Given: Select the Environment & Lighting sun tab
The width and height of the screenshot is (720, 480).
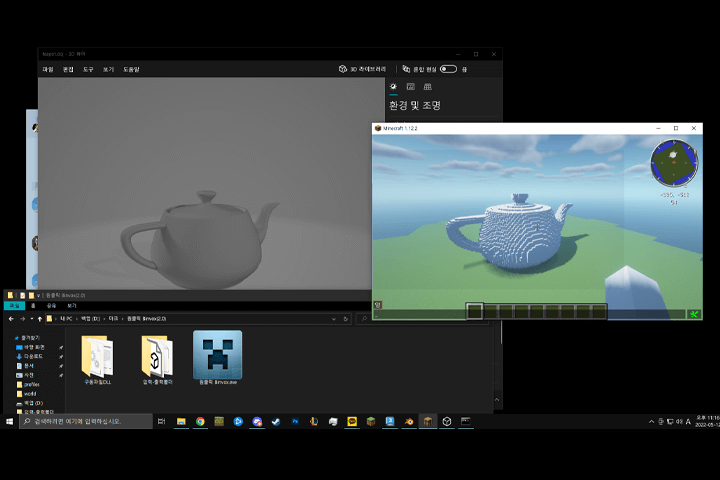Looking at the screenshot, I should click(394, 86).
